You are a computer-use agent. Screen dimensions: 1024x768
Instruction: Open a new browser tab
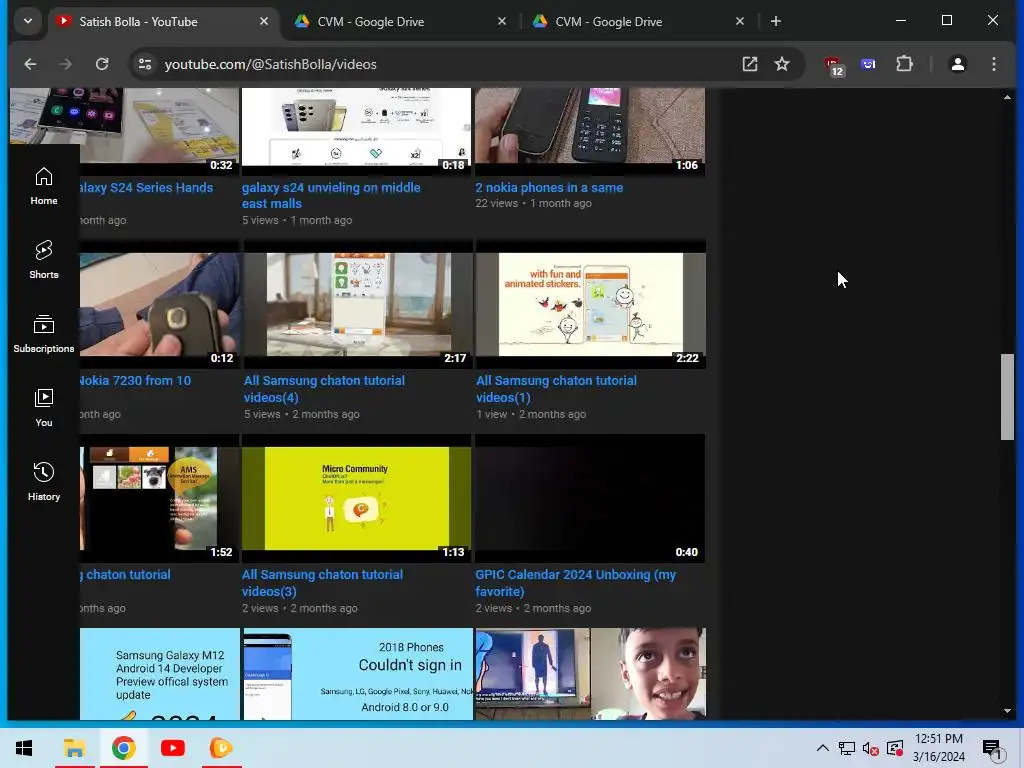[x=776, y=22]
